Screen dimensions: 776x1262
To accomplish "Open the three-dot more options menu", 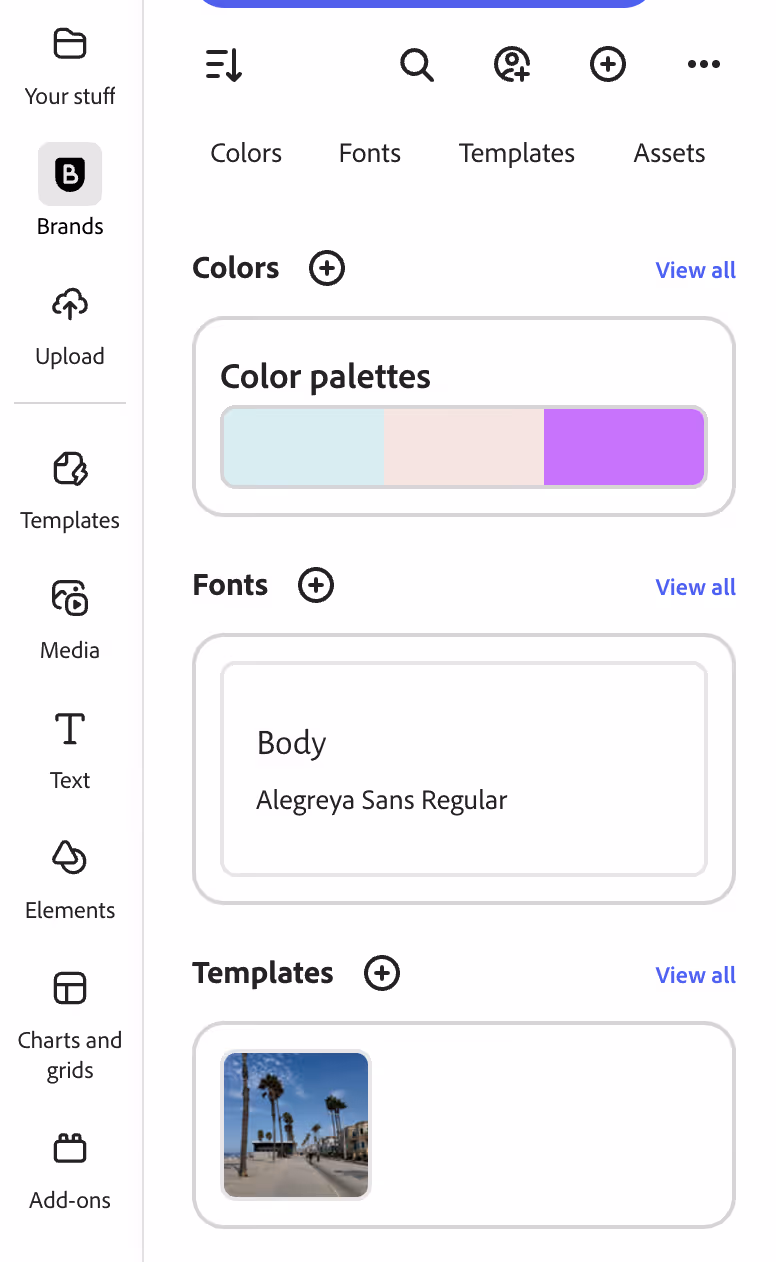I will tap(704, 65).
